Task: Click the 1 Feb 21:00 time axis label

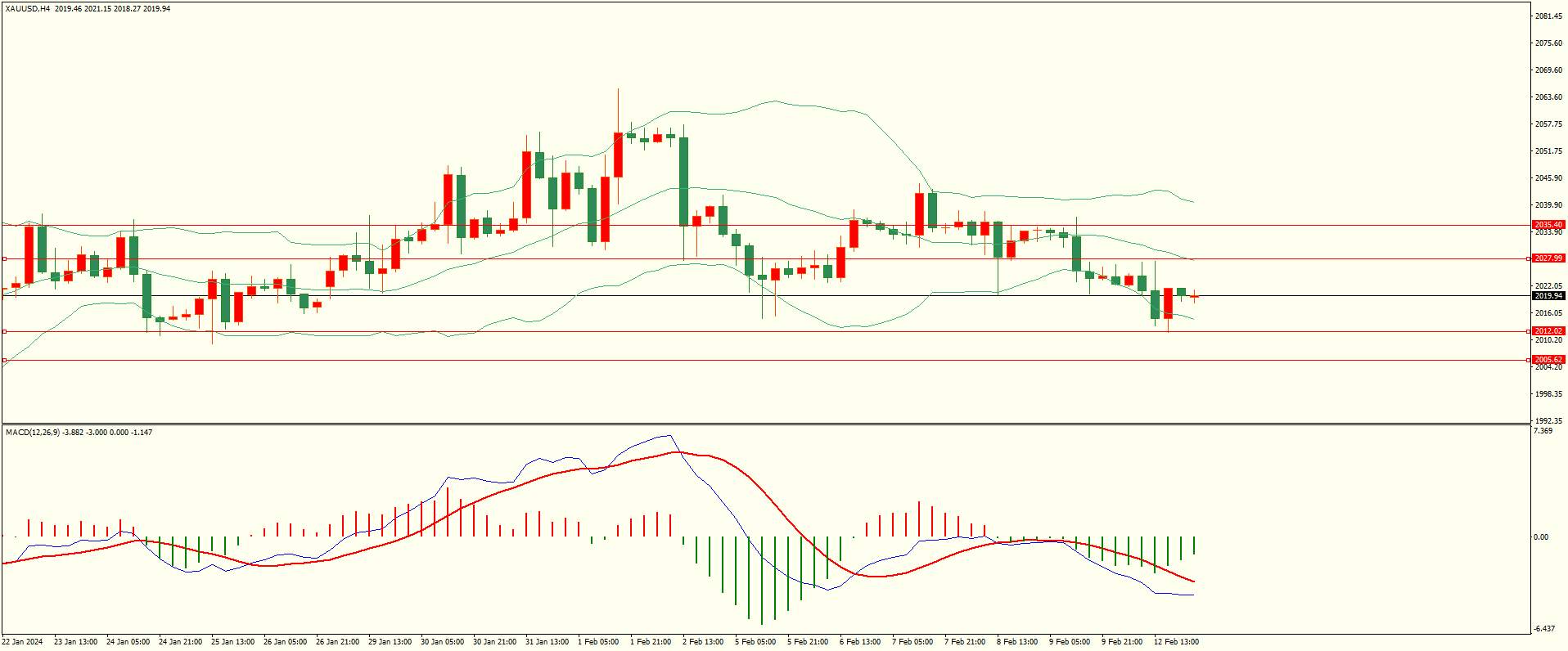Action: coord(652,642)
